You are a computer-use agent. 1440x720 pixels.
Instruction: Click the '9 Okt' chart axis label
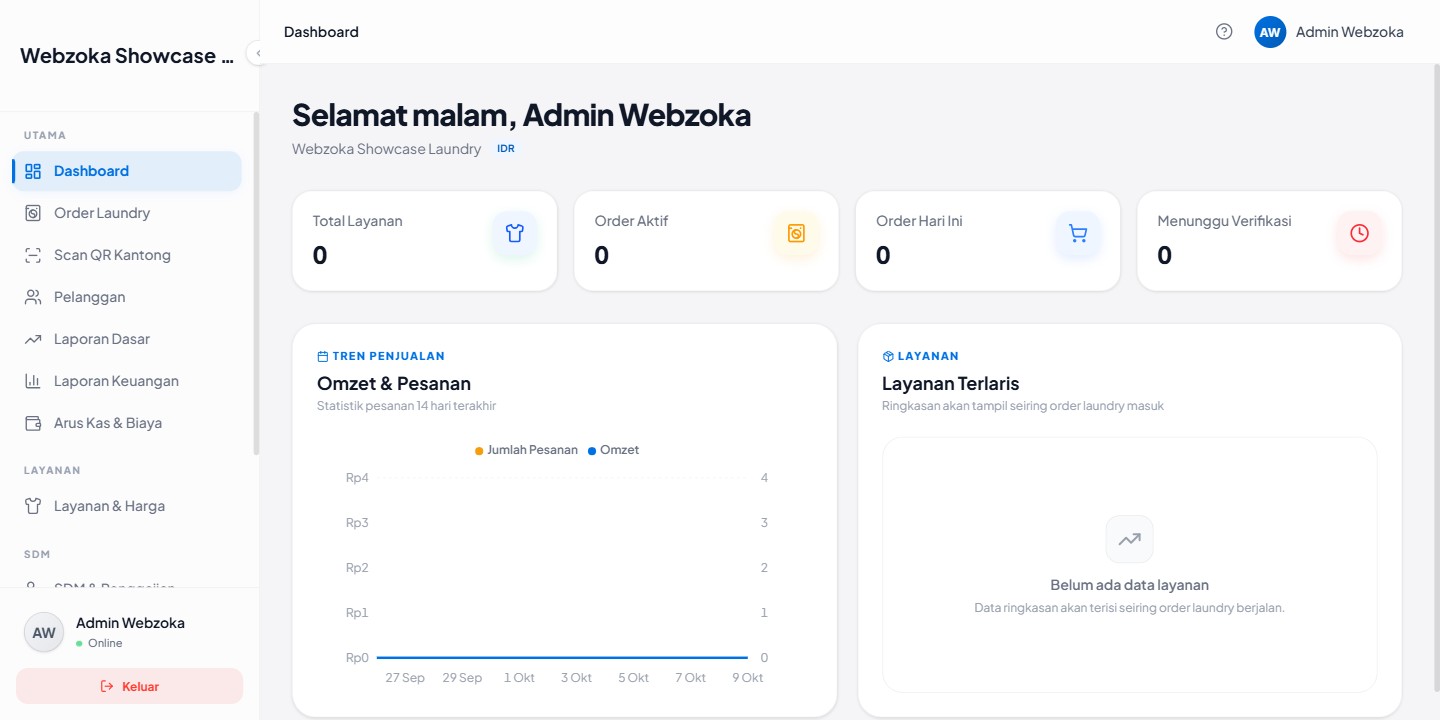[746, 678]
